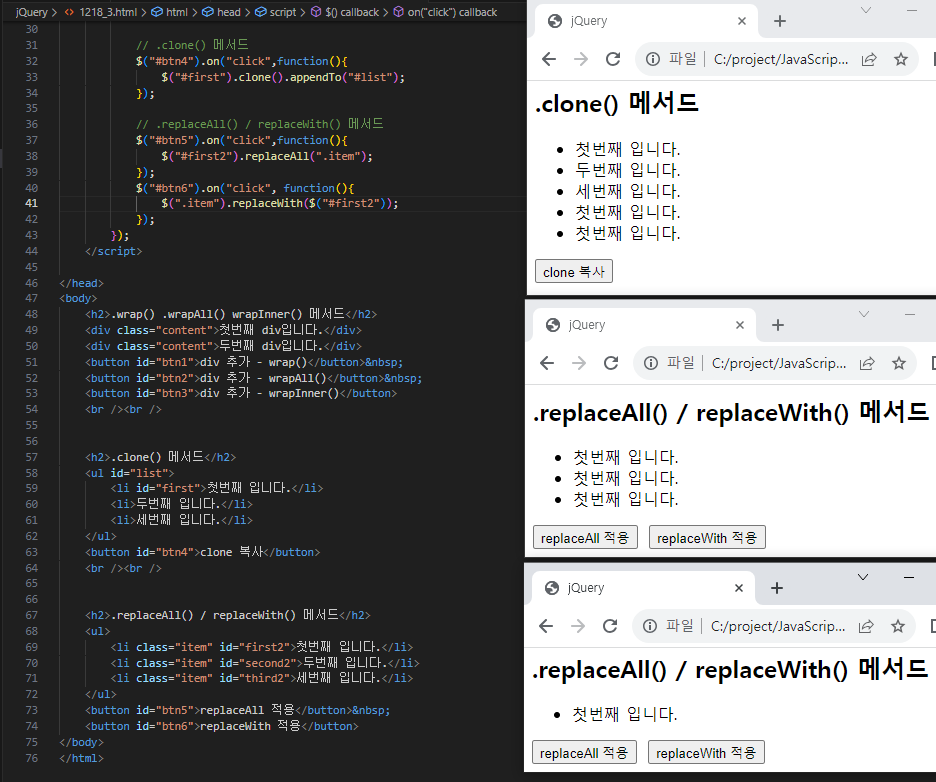Select jQuery tab in top browser window
Viewport: 936px width, 782px height.
(x=646, y=21)
